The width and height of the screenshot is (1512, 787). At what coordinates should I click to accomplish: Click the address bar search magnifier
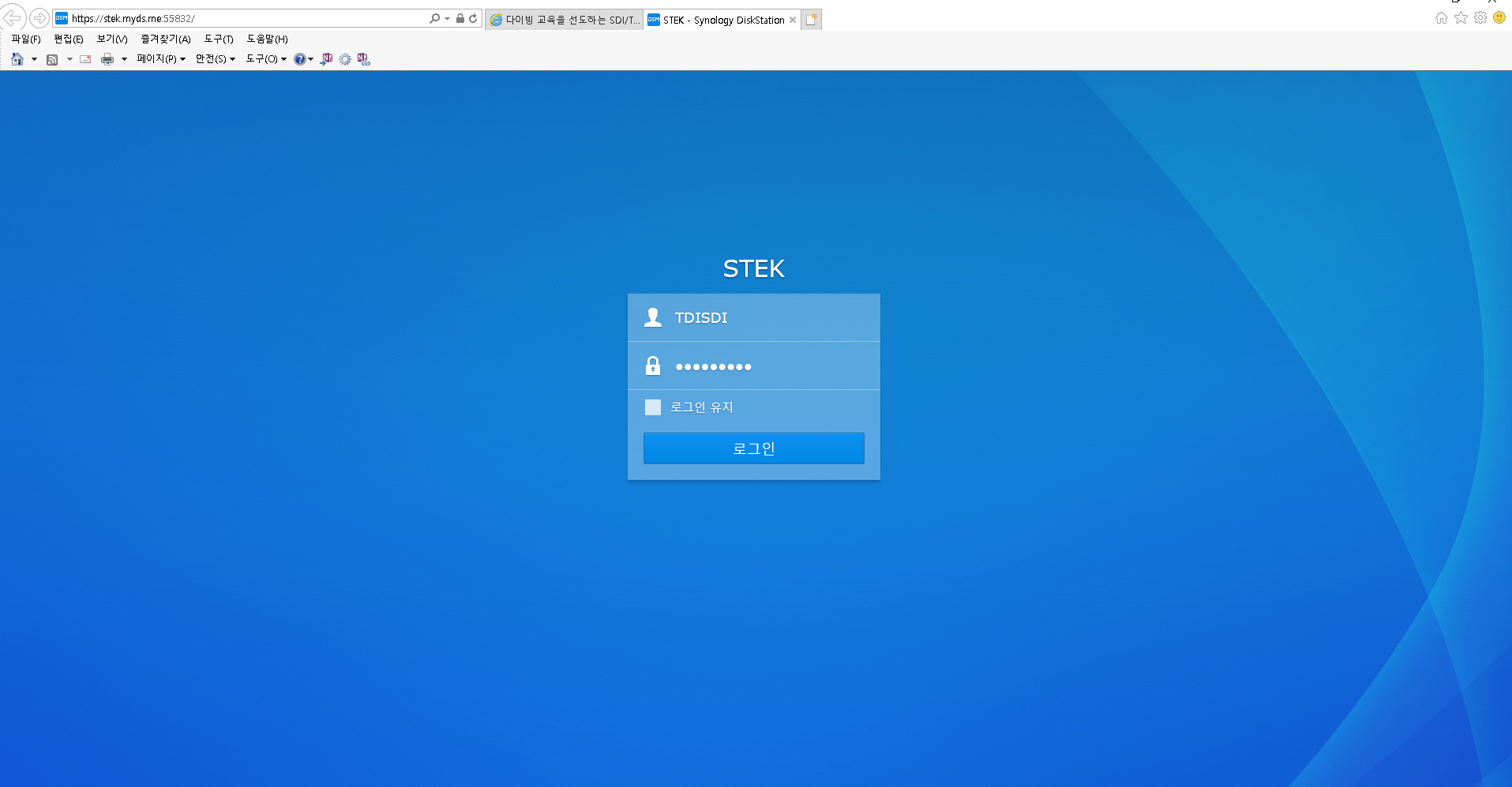(x=434, y=18)
